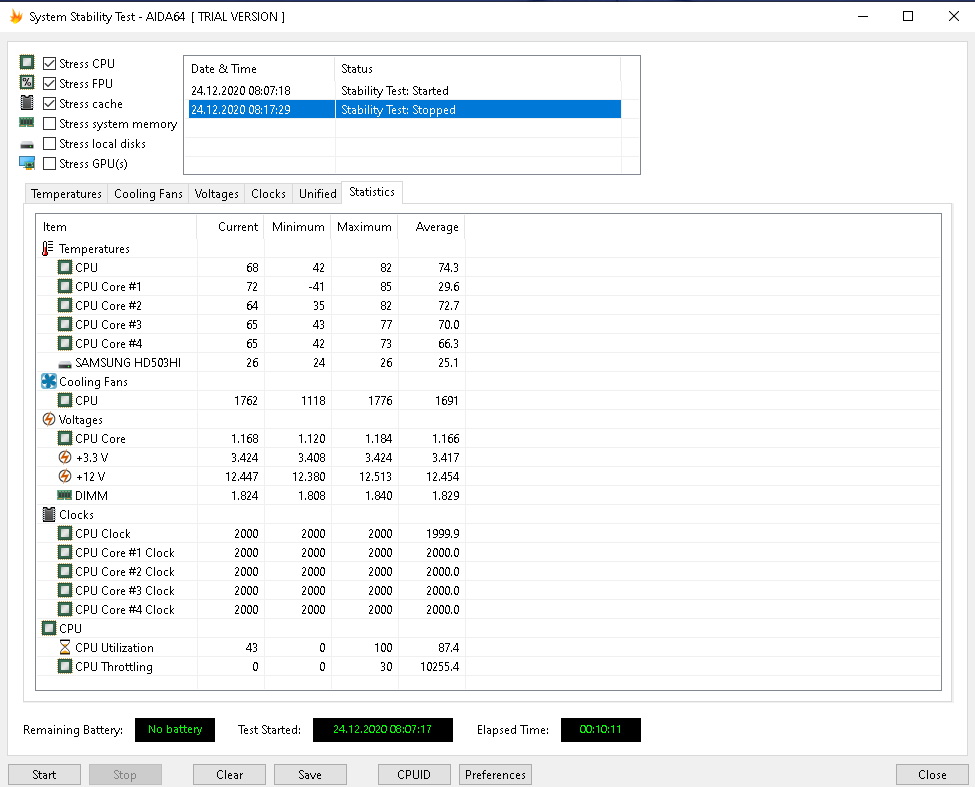This screenshot has width=975, height=787.
Task: Click the Stress cache chip icon
Action: [27, 103]
